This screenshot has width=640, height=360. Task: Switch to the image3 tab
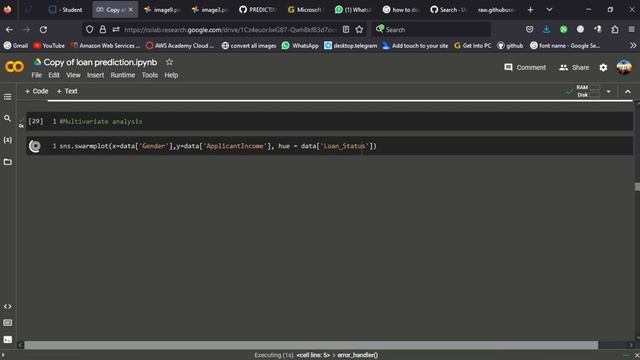(x=210, y=10)
